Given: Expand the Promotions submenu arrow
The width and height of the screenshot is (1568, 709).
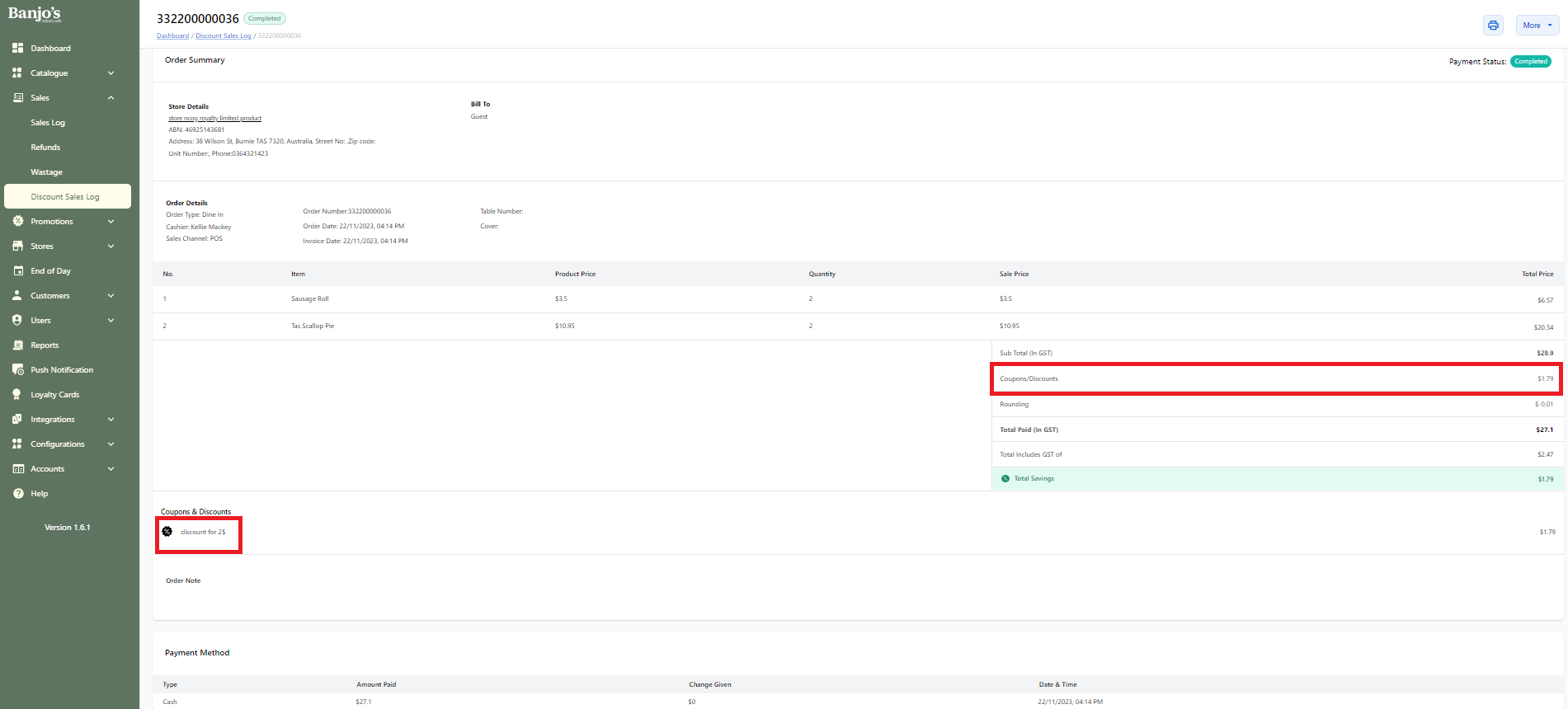Looking at the screenshot, I should [111, 222].
